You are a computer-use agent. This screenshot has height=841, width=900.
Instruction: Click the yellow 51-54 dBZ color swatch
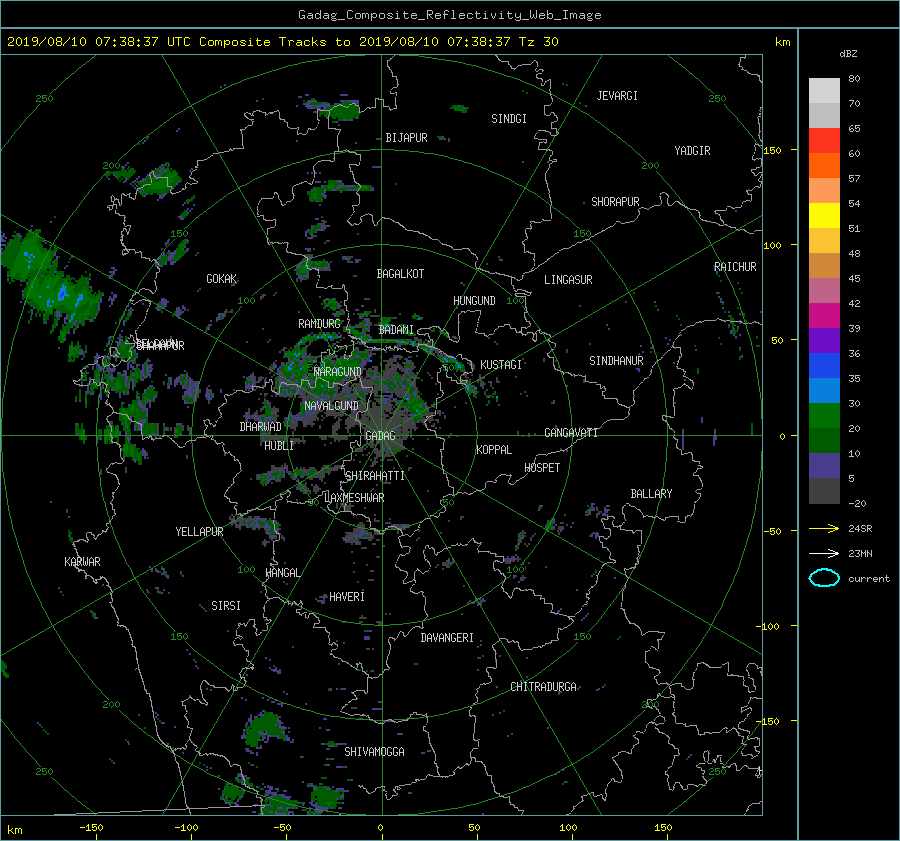824,215
